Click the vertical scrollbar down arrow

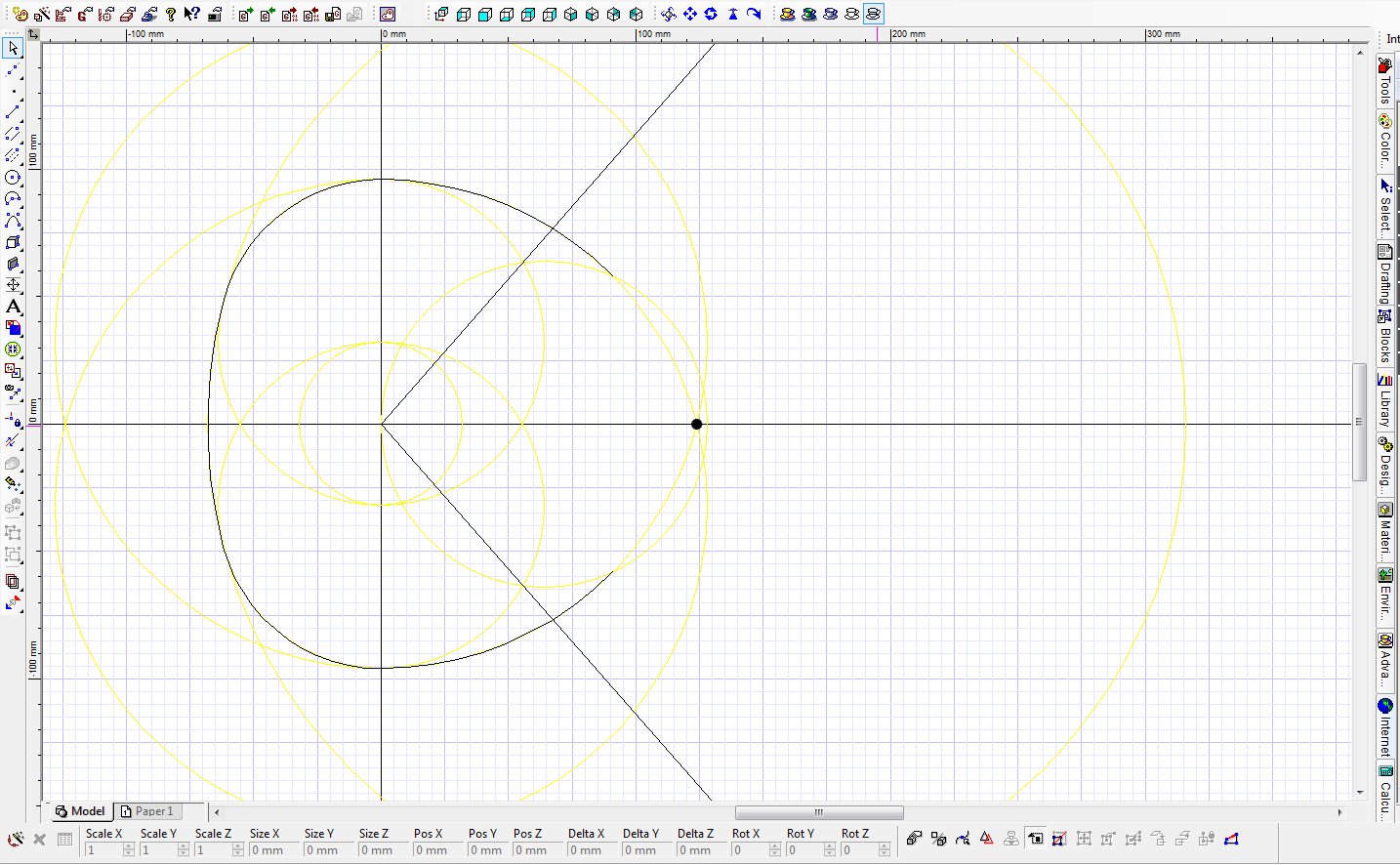tap(1360, 793)
